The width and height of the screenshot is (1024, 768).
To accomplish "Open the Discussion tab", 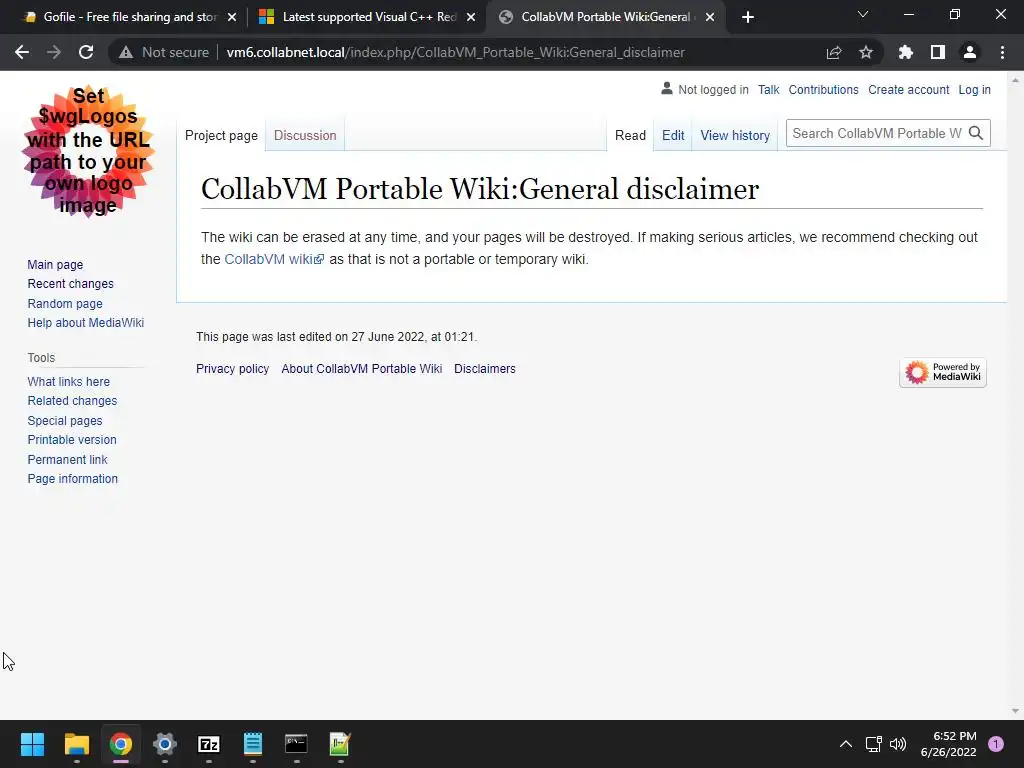I will (305, 135).
